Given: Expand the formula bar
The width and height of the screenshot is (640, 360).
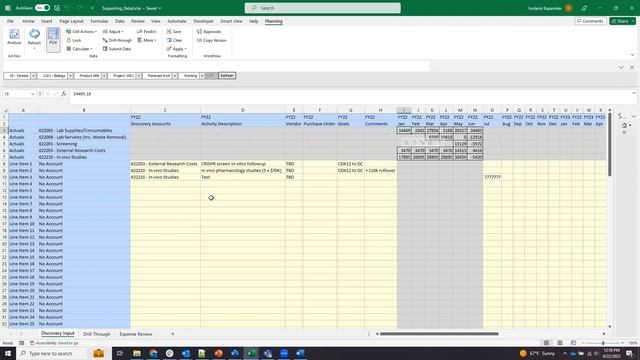Looking at the screenshot, I should [x=633, y=93].
